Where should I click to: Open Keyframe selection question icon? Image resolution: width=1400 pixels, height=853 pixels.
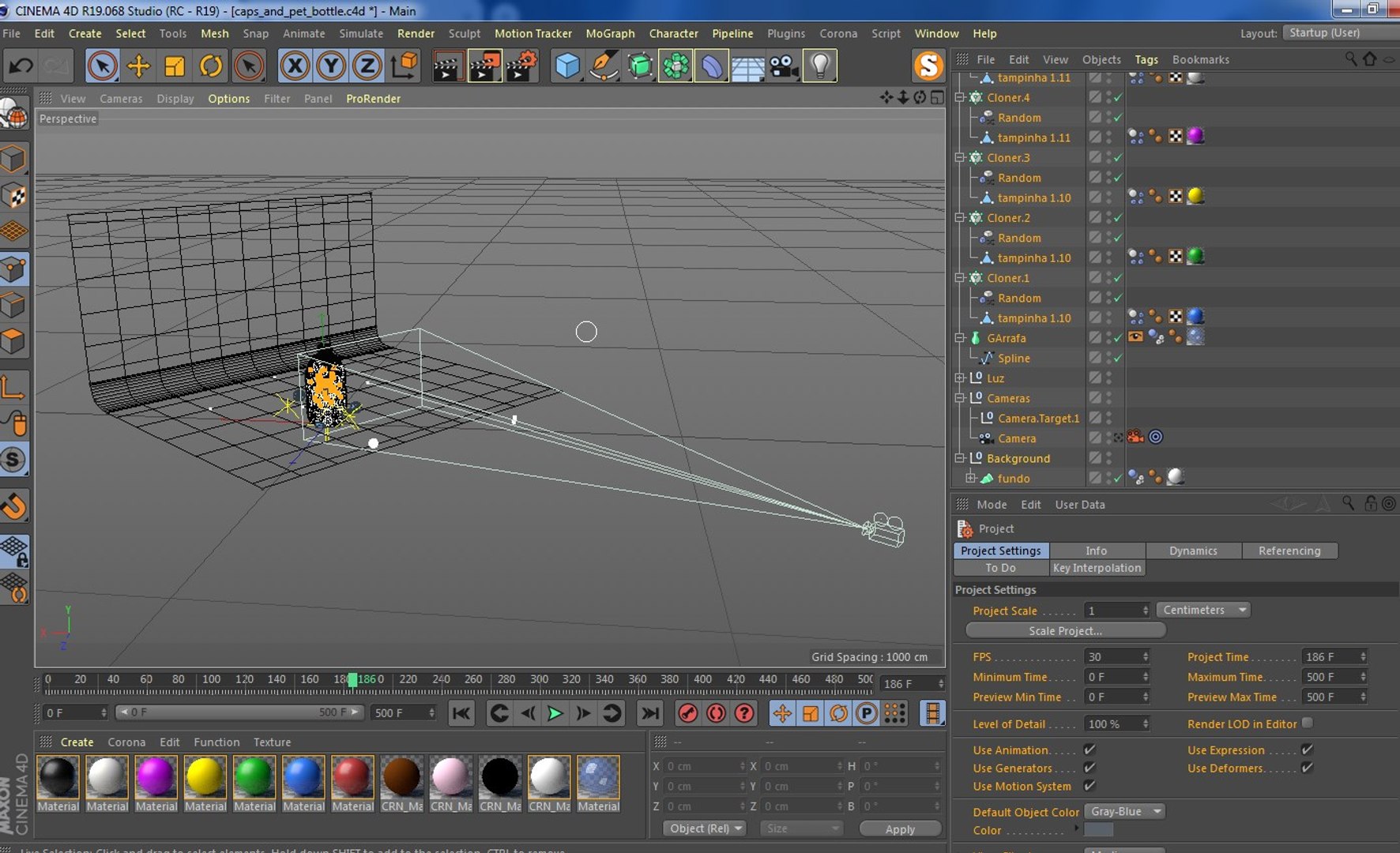click(744, 713)
